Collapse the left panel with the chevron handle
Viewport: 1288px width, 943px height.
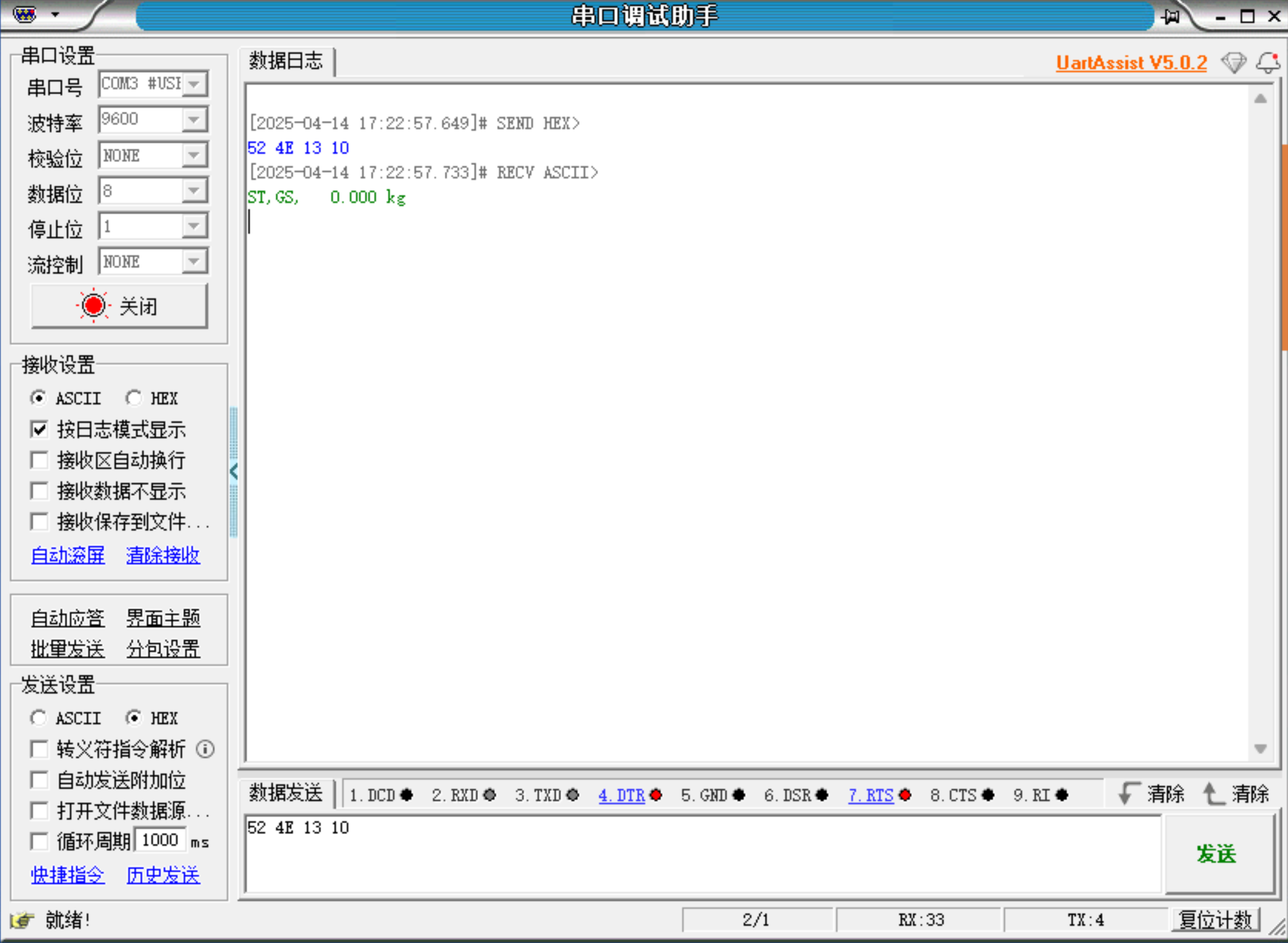(233, 472)
